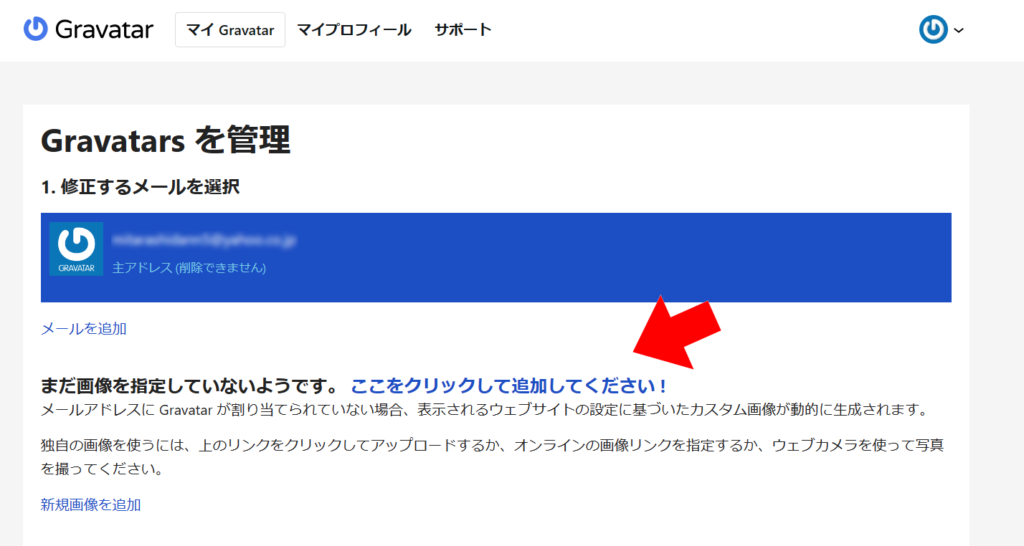Click the Gravatar power-symbol logo icon

pyautogui.click(x=36, y=29)
